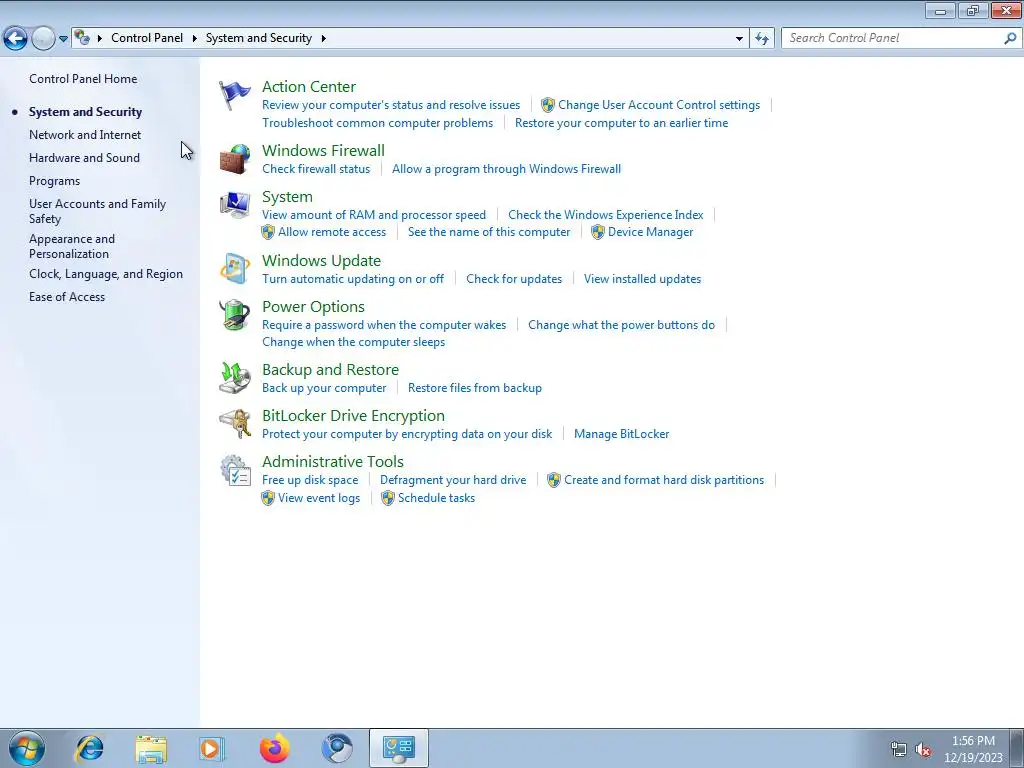Open Hardware and Sound category
Viewport: 1024px width, 768px height.
tap(84, 157)
